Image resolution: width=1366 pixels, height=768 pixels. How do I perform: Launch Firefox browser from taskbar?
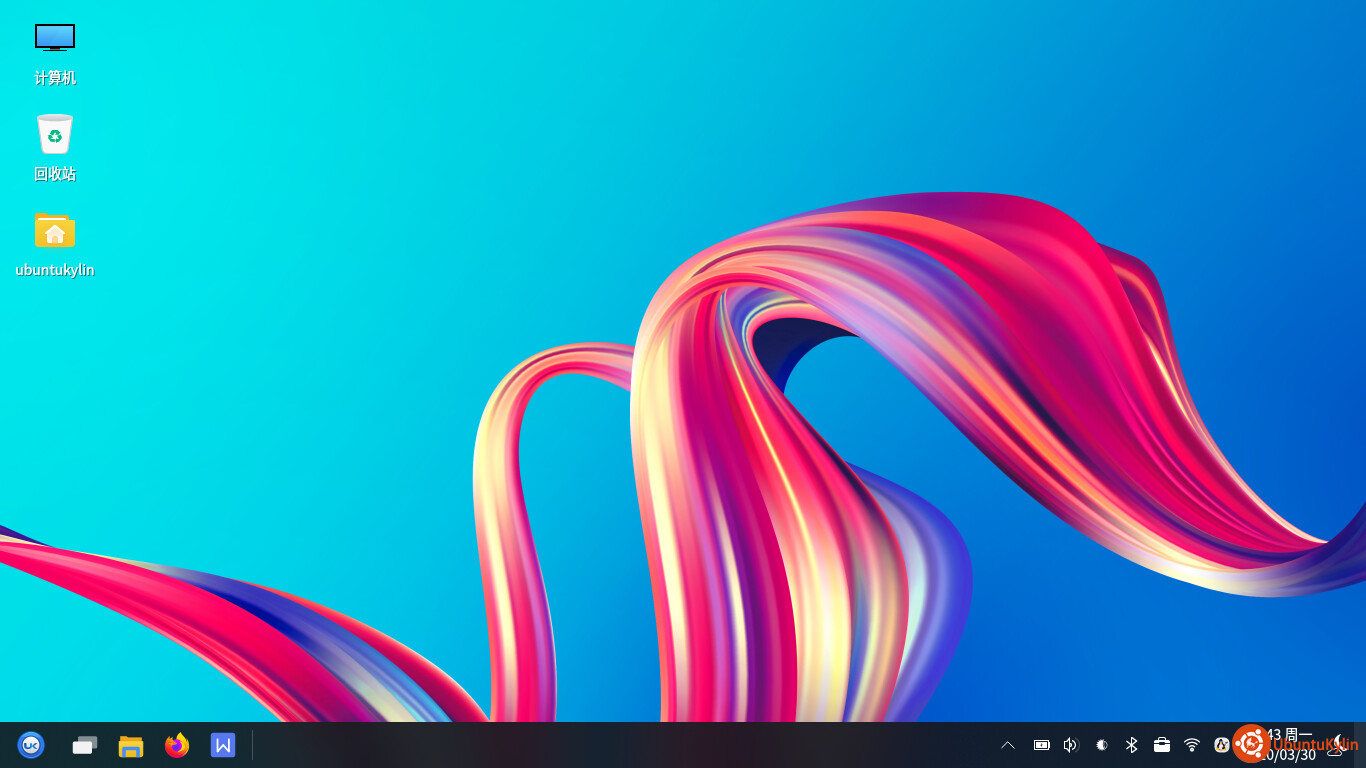[177, 745]
